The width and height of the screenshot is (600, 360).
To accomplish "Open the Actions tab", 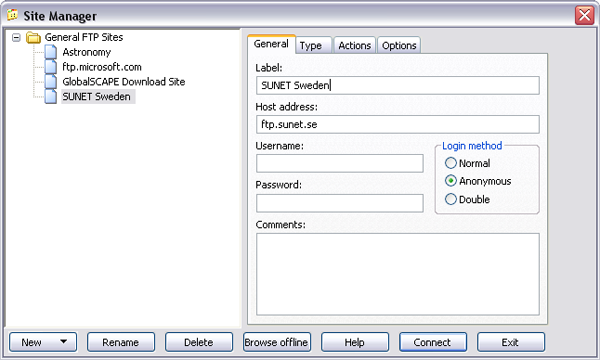I will coord(355,46).
